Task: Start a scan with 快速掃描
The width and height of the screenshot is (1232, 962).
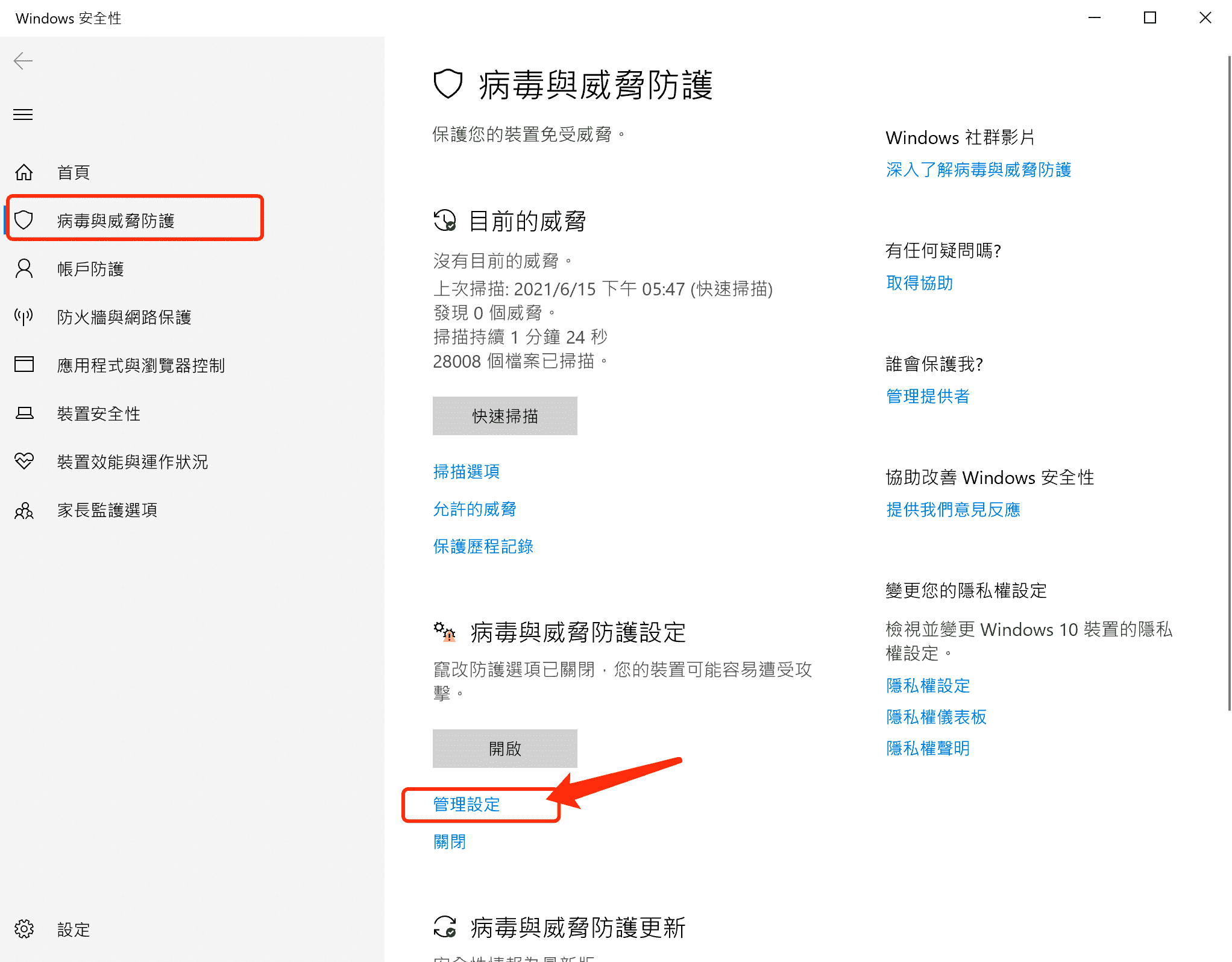Action: (504, 416)
